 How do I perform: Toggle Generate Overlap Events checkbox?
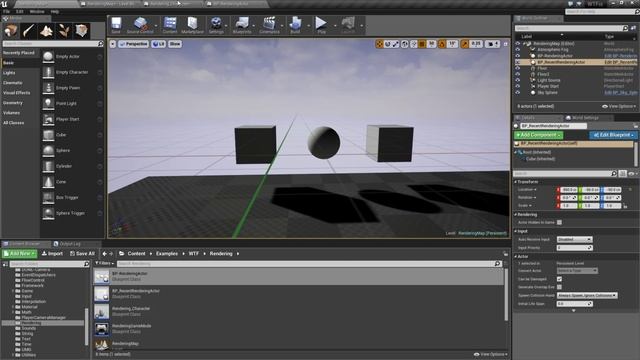[560, 287]
